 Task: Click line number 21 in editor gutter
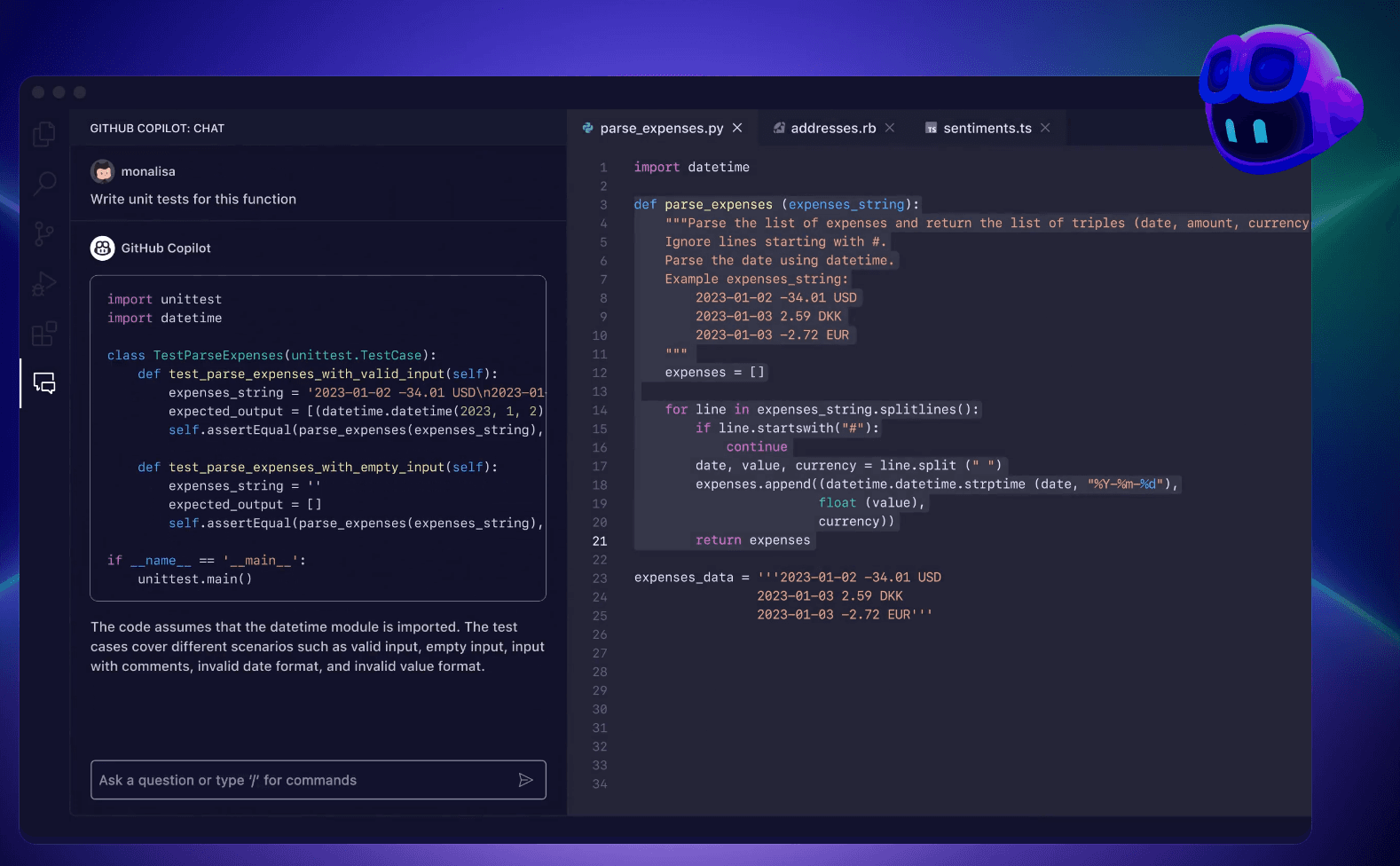click(x=600, y=541)
